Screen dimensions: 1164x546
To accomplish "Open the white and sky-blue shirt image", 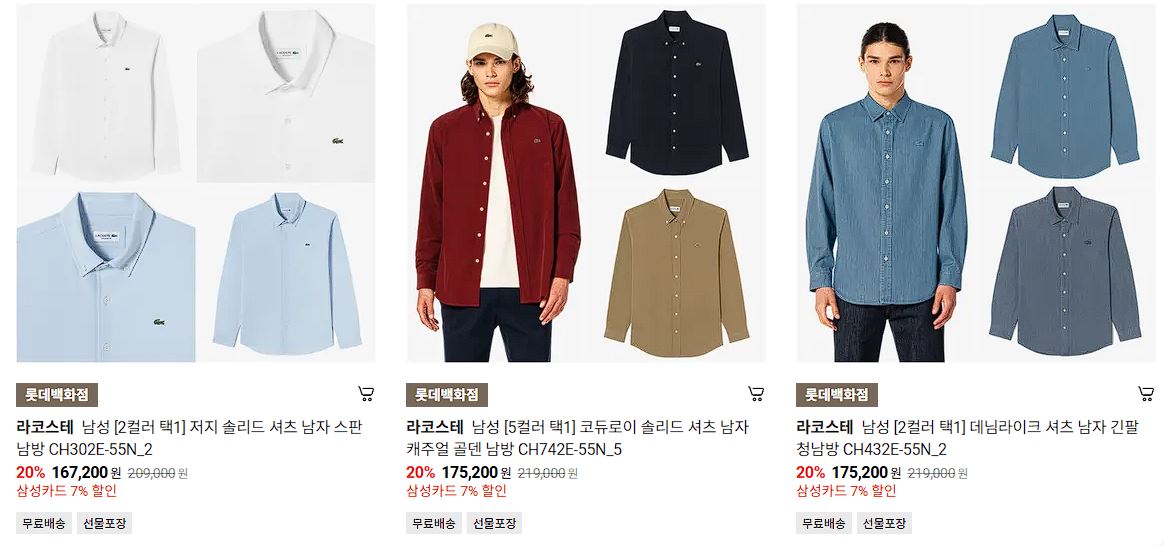I will (x=196, y=183).
